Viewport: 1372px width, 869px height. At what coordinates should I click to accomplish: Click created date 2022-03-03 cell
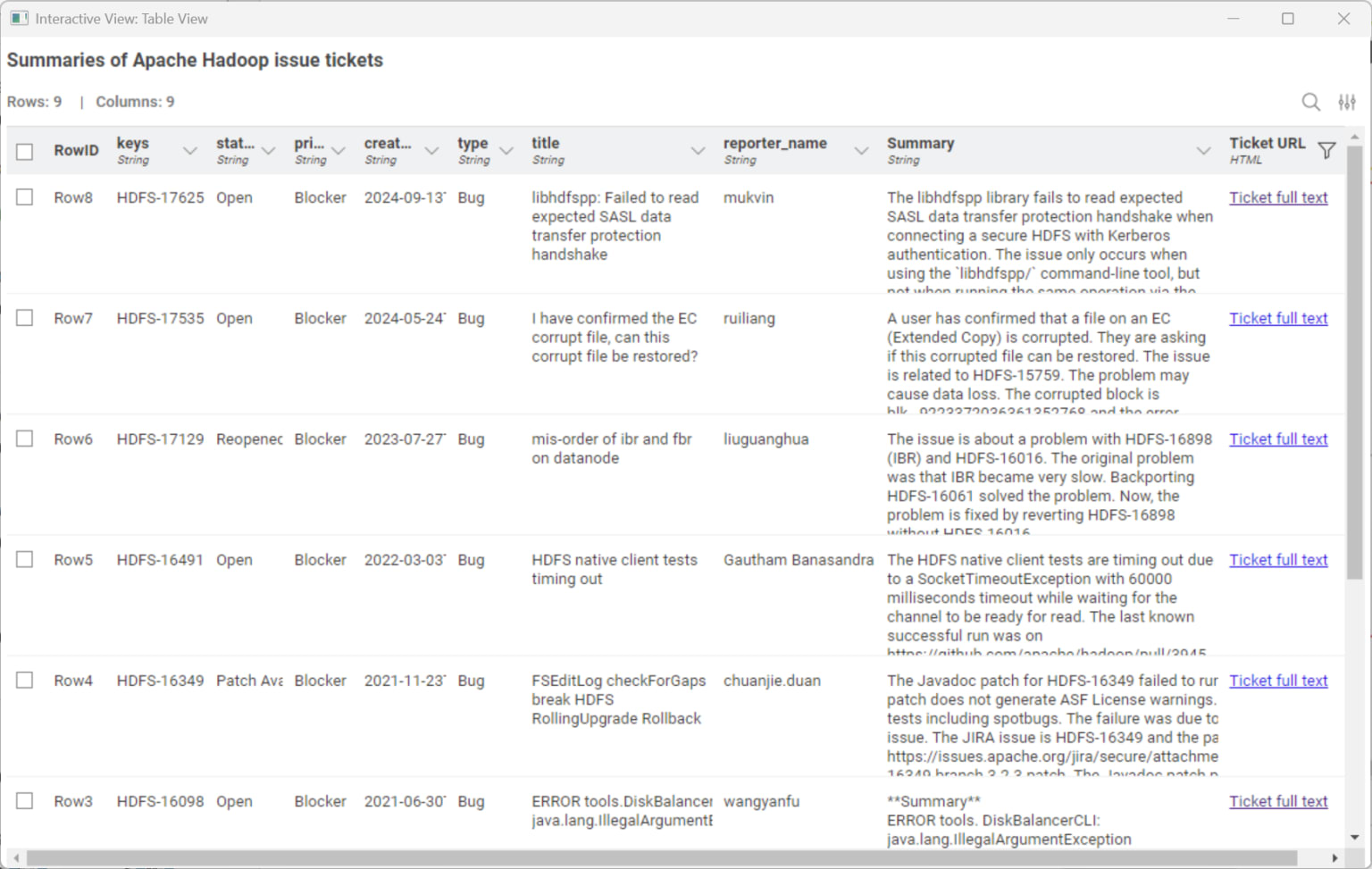click(x=405, y=559)
